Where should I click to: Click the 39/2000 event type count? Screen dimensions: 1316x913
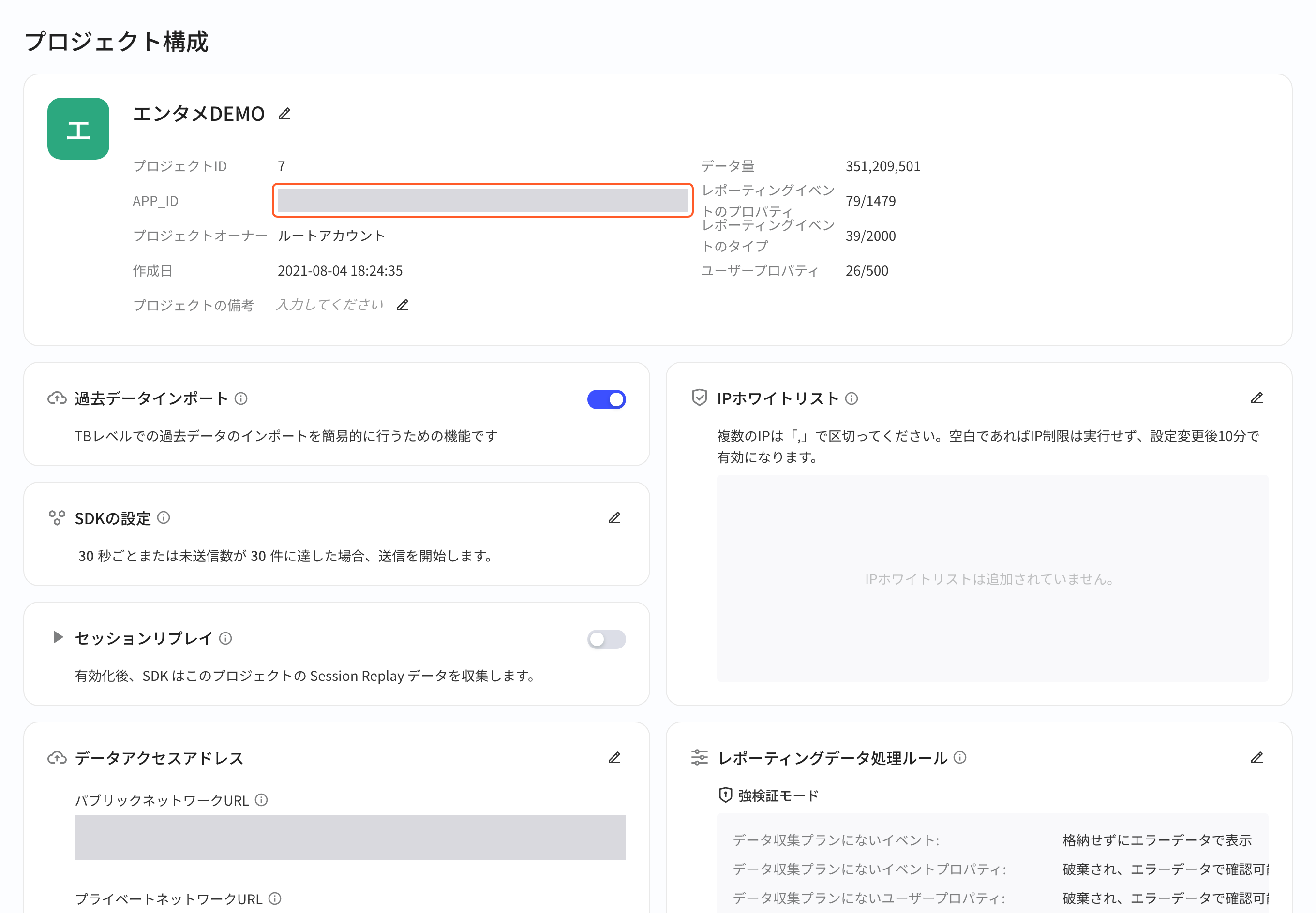click(x=871, y=236)
